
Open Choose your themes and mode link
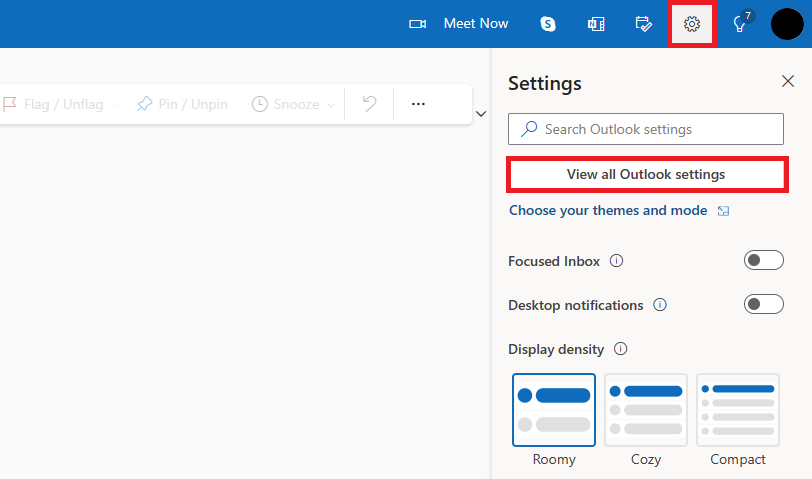point(608,210)
